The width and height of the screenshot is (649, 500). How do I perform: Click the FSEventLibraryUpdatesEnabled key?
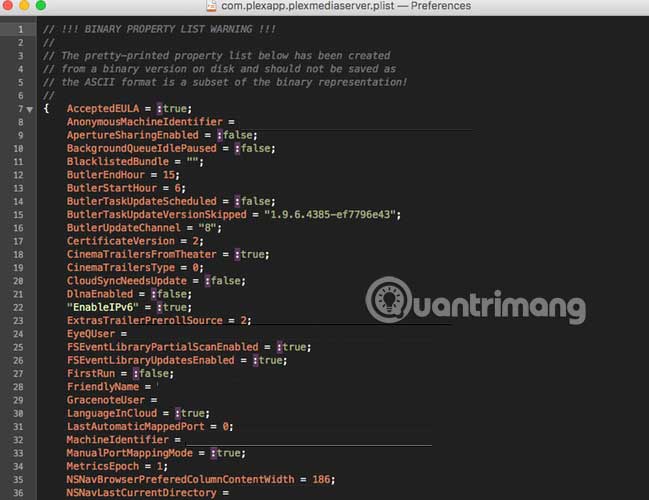151,361
